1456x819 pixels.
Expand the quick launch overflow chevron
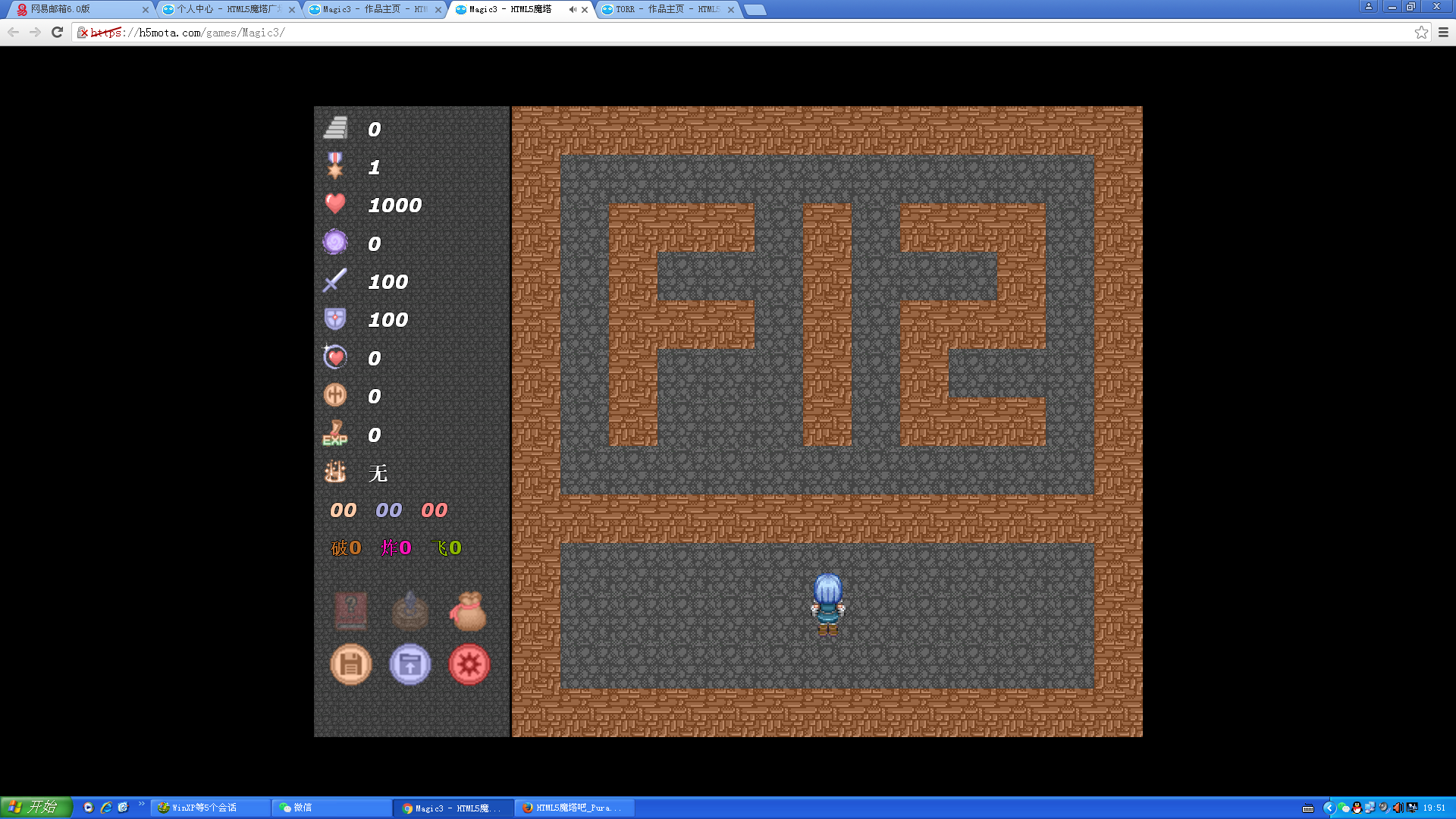click(x=141, y=805)
